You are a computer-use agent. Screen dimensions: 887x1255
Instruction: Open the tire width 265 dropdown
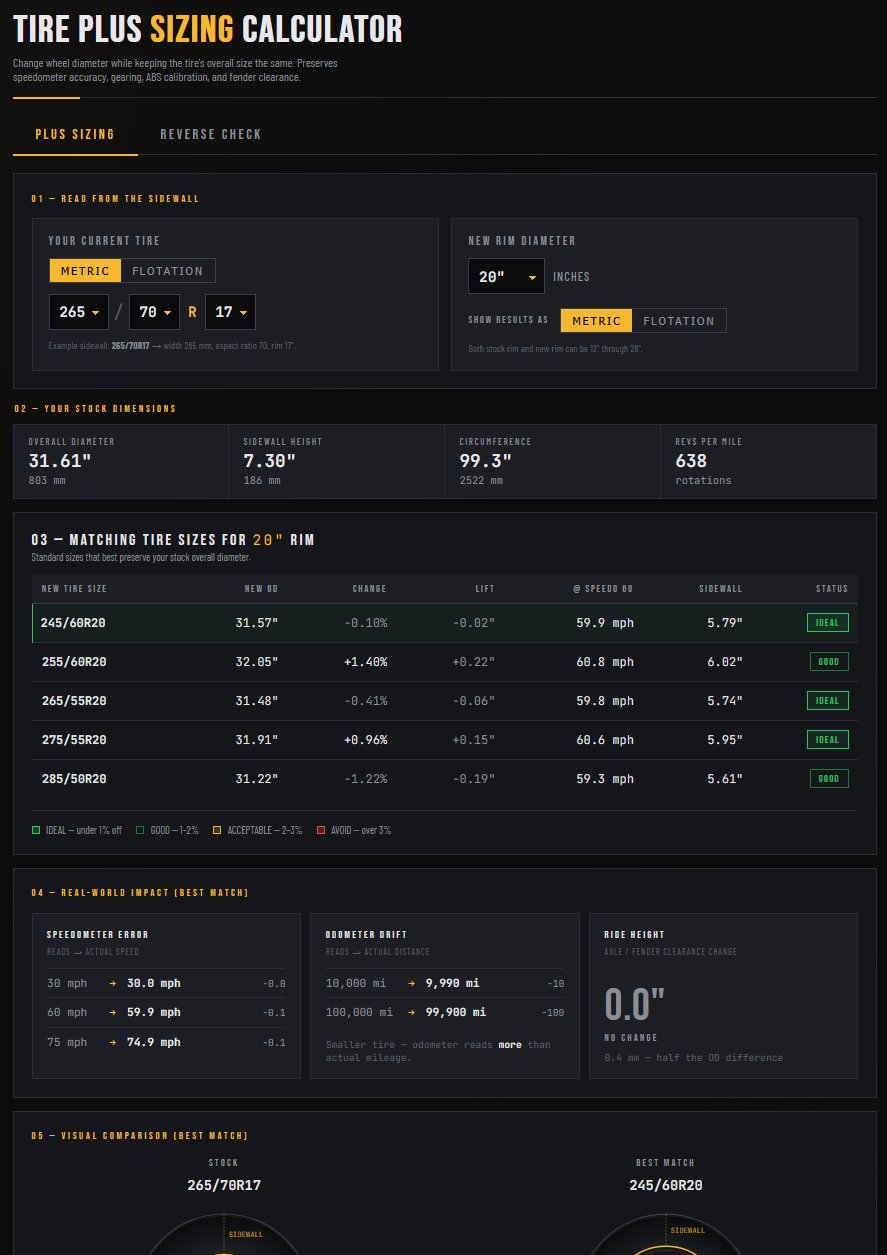click(79, 312)
